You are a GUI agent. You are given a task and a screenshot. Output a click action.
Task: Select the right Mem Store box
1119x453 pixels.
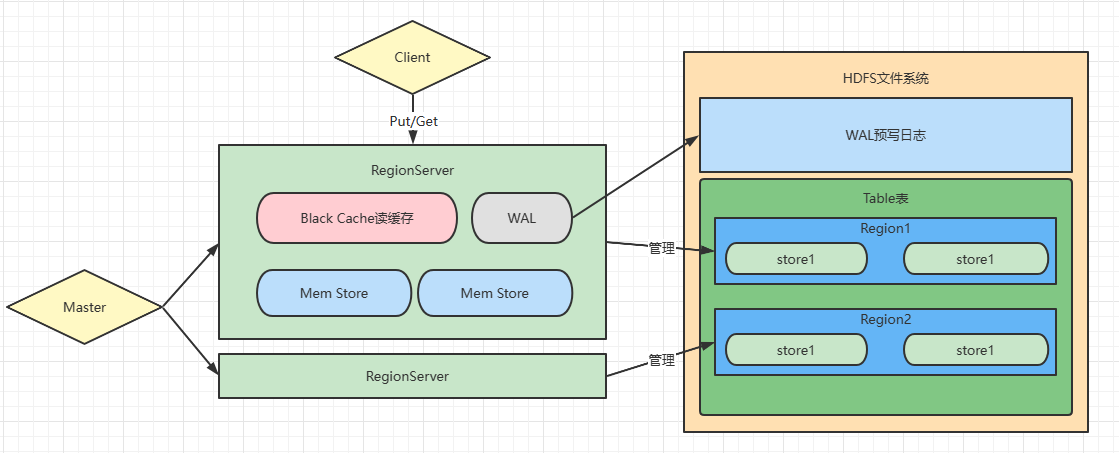pyautogui.click(x=495, y=293)
